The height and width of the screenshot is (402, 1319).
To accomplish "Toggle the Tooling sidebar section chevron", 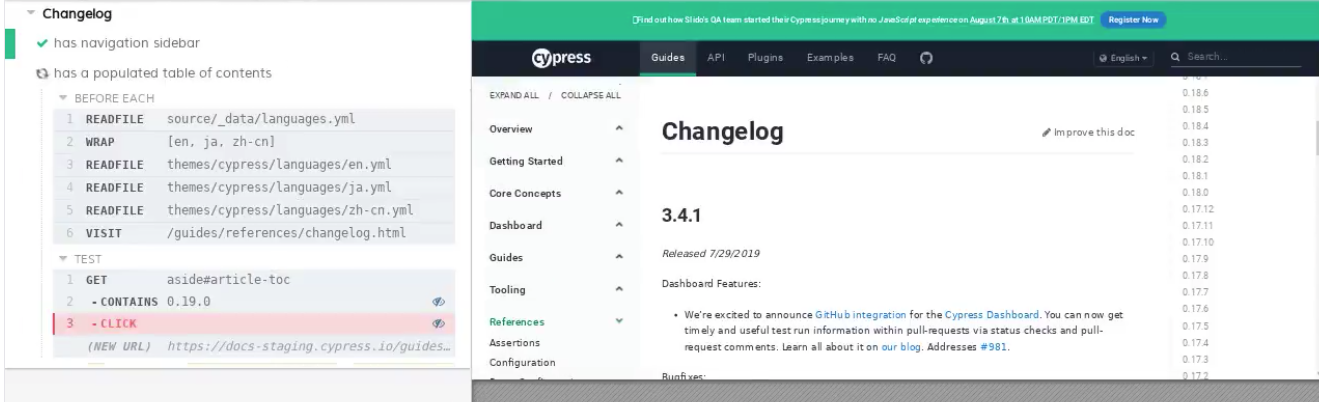I will pyautogui.click(x=619, y=290).
